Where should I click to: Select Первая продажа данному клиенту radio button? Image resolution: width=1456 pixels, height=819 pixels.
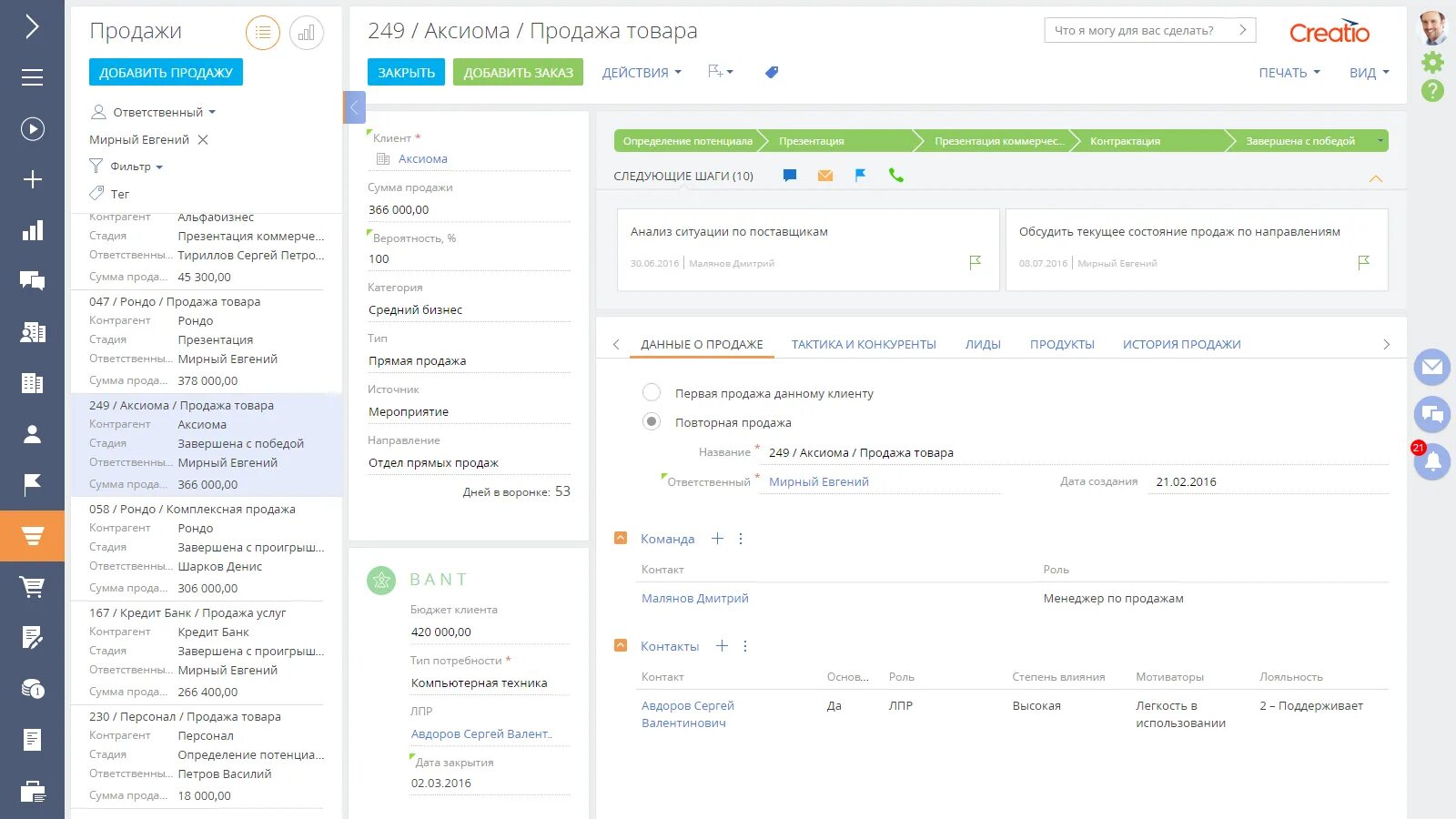point(652,393)
